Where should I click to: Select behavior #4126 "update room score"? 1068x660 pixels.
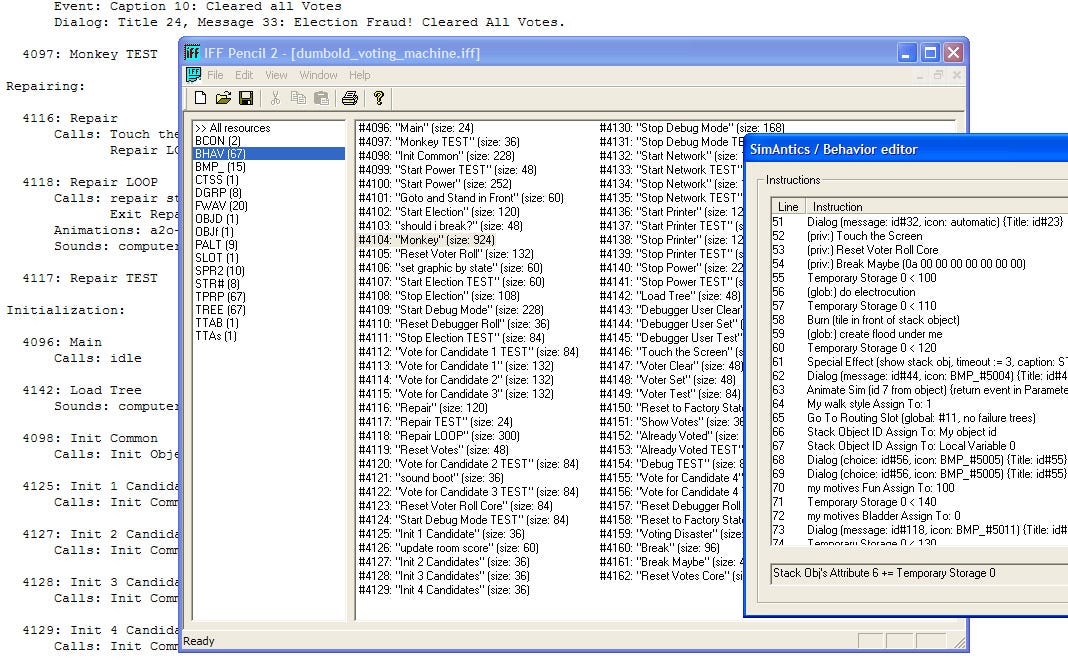coord(448,548)
